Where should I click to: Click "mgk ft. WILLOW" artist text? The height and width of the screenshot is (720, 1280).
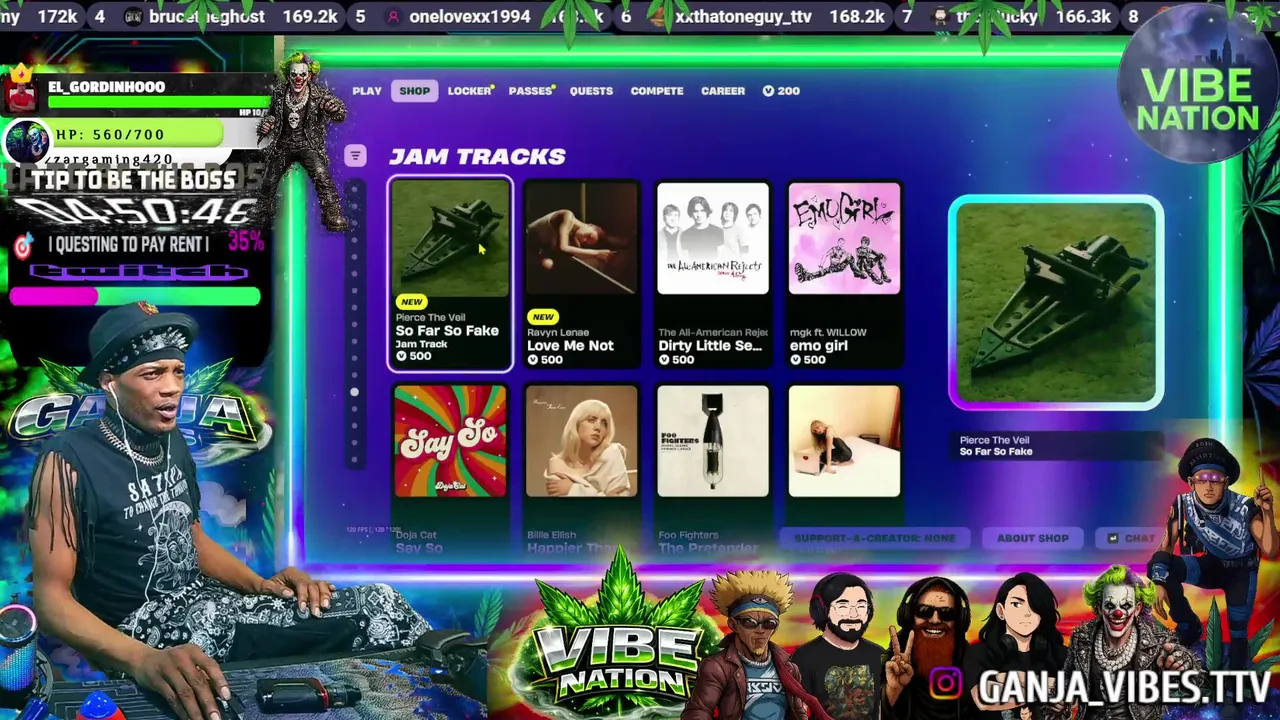tap(829, 332)
